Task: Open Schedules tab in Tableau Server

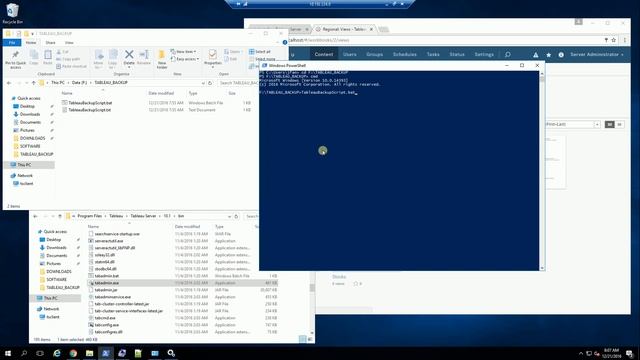Action: 404,54
